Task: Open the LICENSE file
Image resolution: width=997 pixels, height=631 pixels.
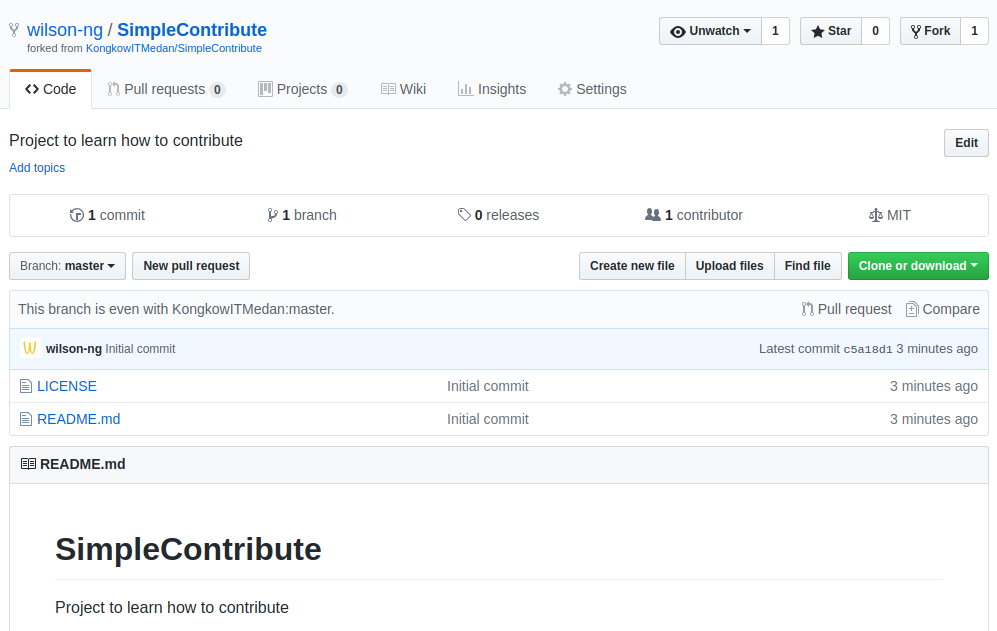Action: click(67, 386)
